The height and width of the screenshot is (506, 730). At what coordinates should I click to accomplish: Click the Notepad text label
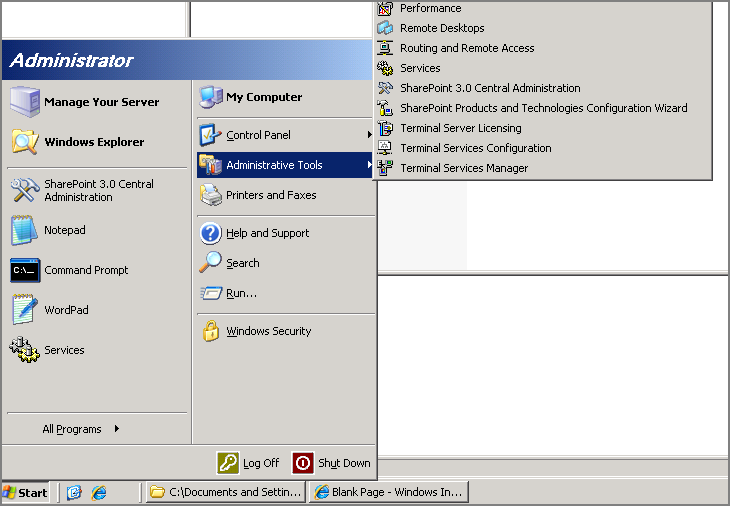click(65, 230)
